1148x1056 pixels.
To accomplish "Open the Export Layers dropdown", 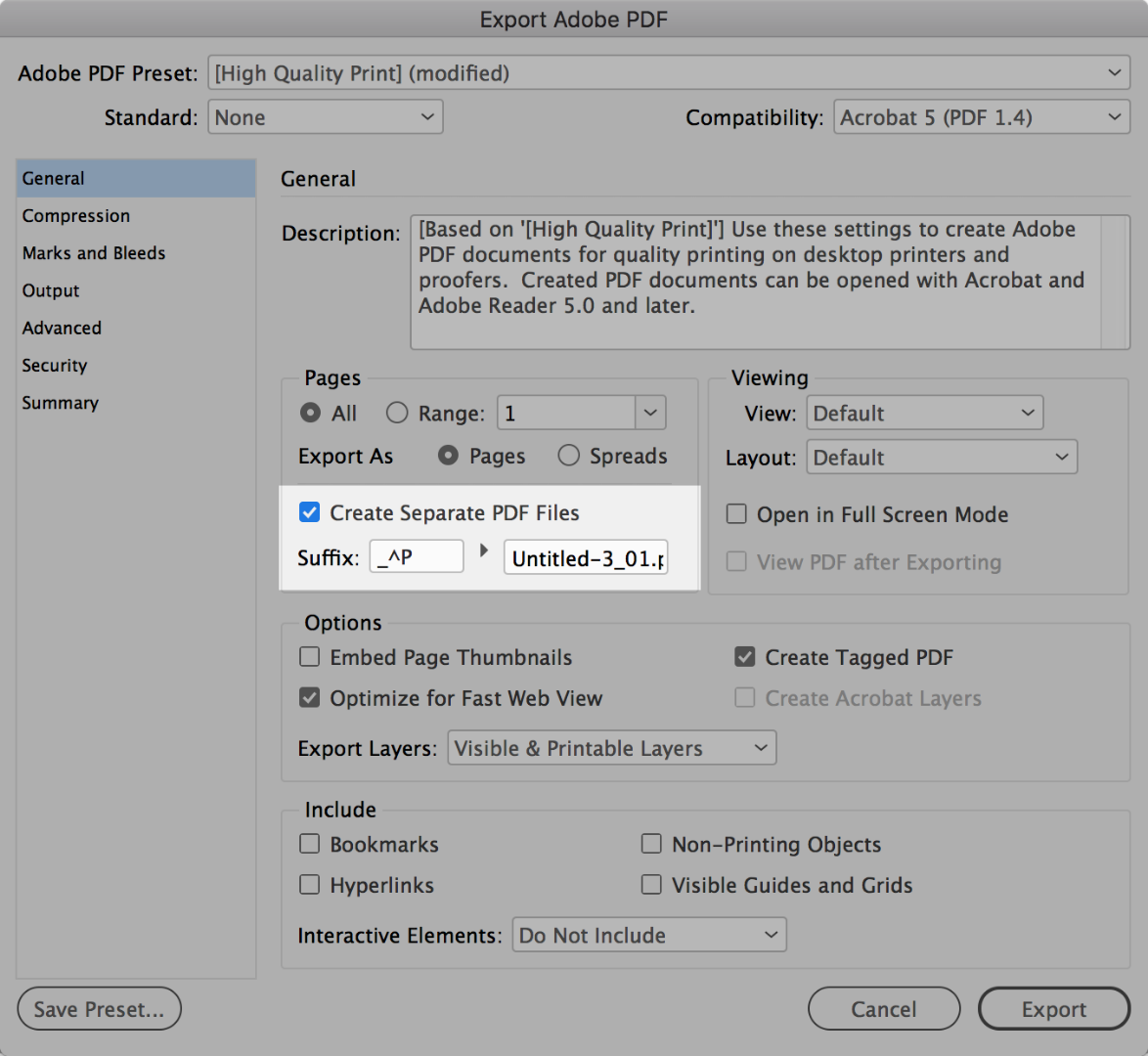I will 612,748.
